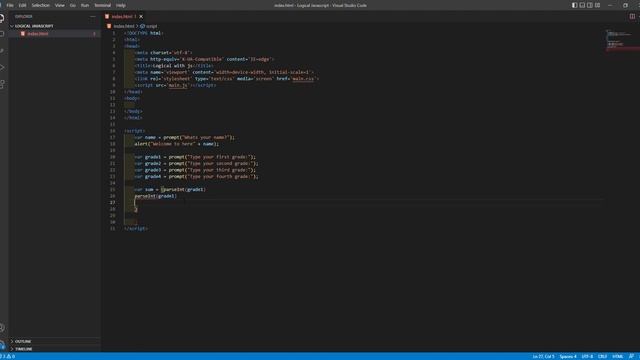Click line number 16 in gutter
This screenshot has width=640, height=360.
pyautogui.click(x=113, y=131)
